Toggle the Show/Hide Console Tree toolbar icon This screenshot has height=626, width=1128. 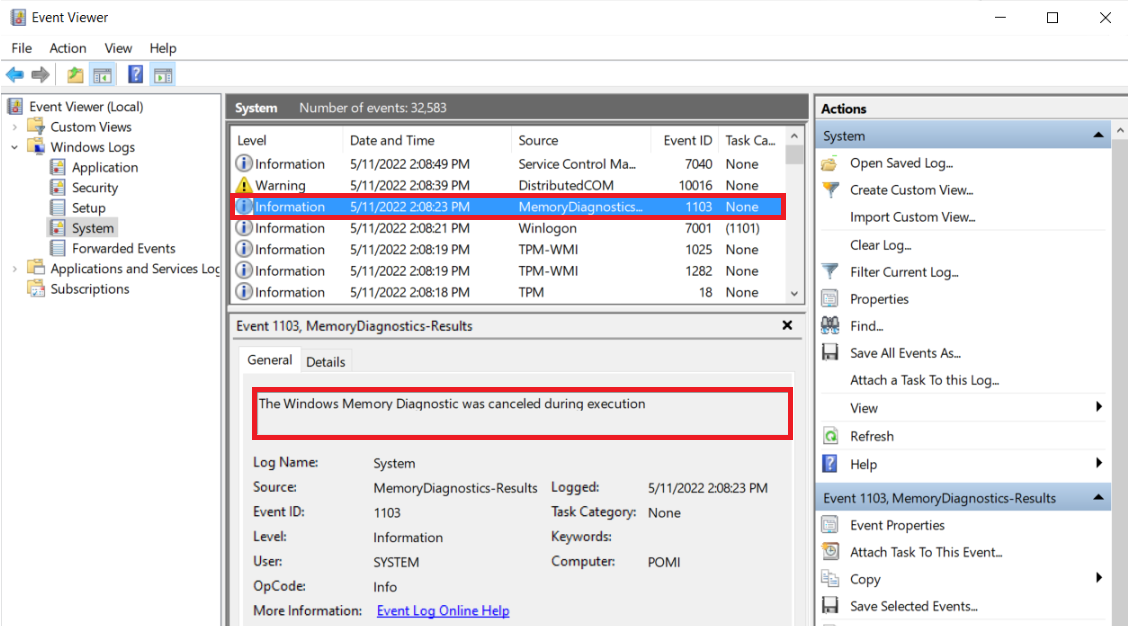coord(102,74)
